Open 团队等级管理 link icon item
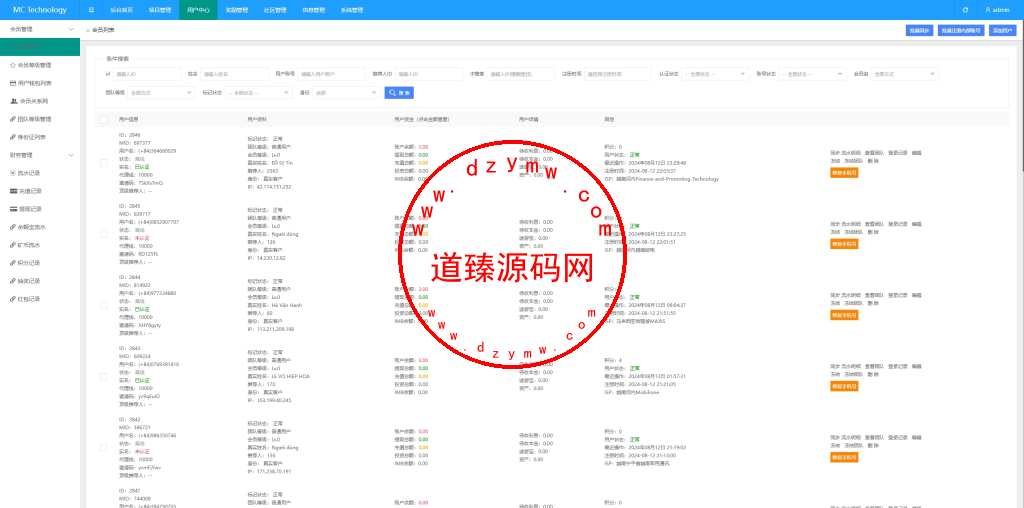 pos(40,119)
